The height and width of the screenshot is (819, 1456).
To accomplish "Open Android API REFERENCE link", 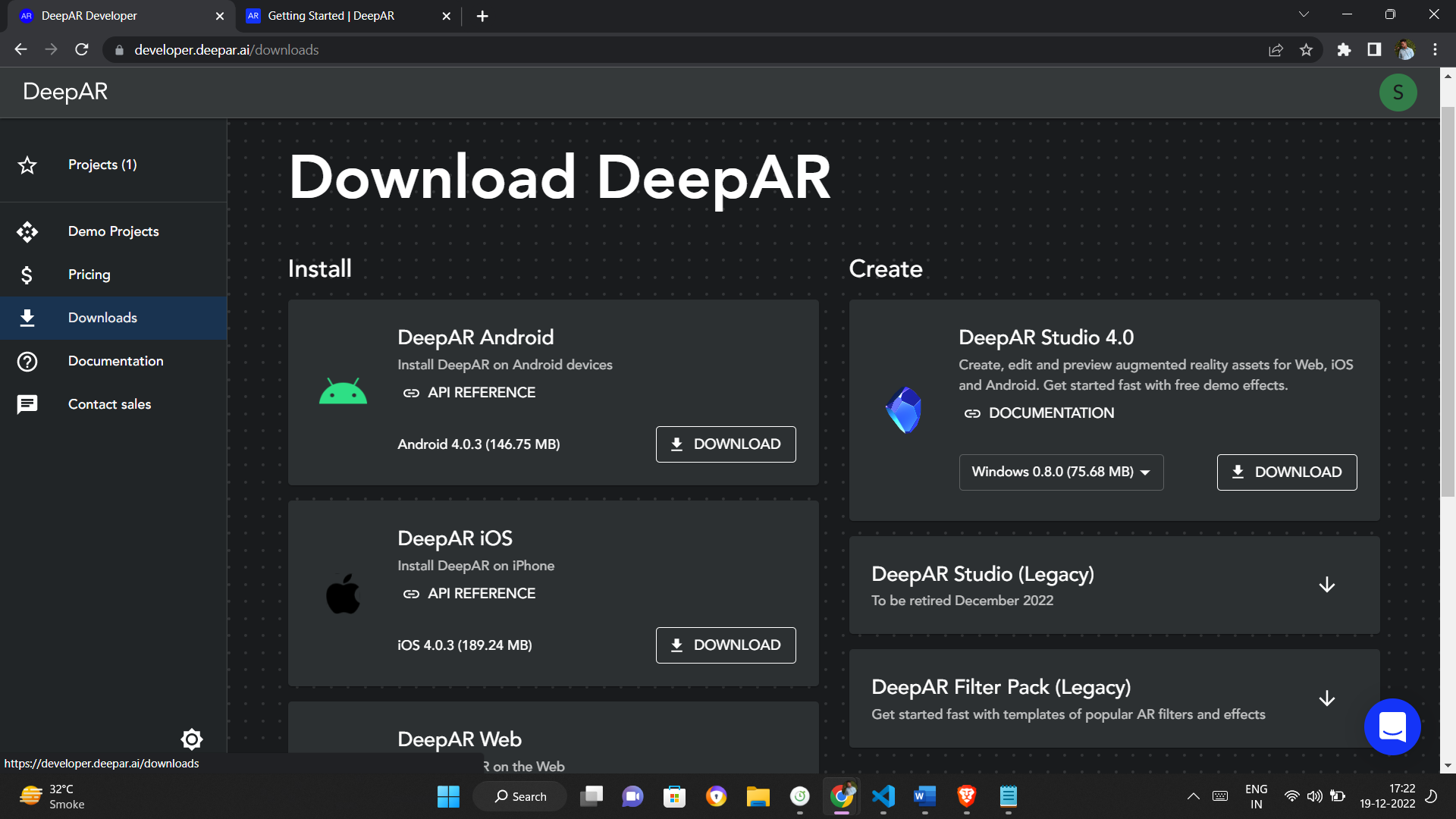I will click(x=469, y=393).
